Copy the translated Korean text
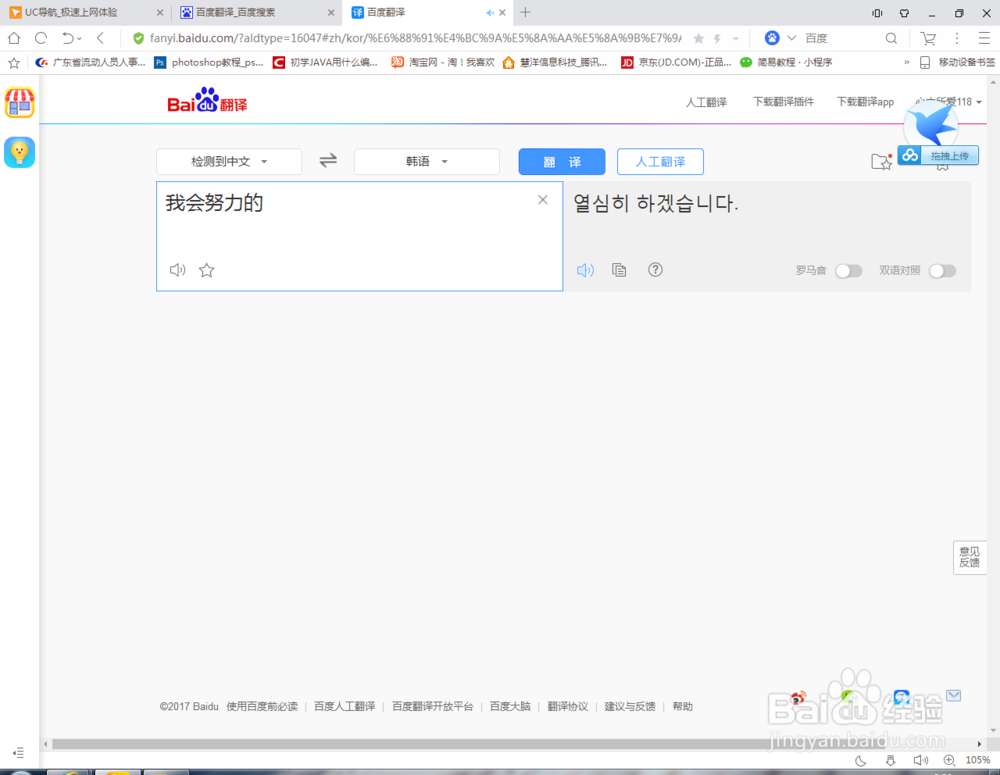This screenshot has height=775, width=1000. (619, 269)
